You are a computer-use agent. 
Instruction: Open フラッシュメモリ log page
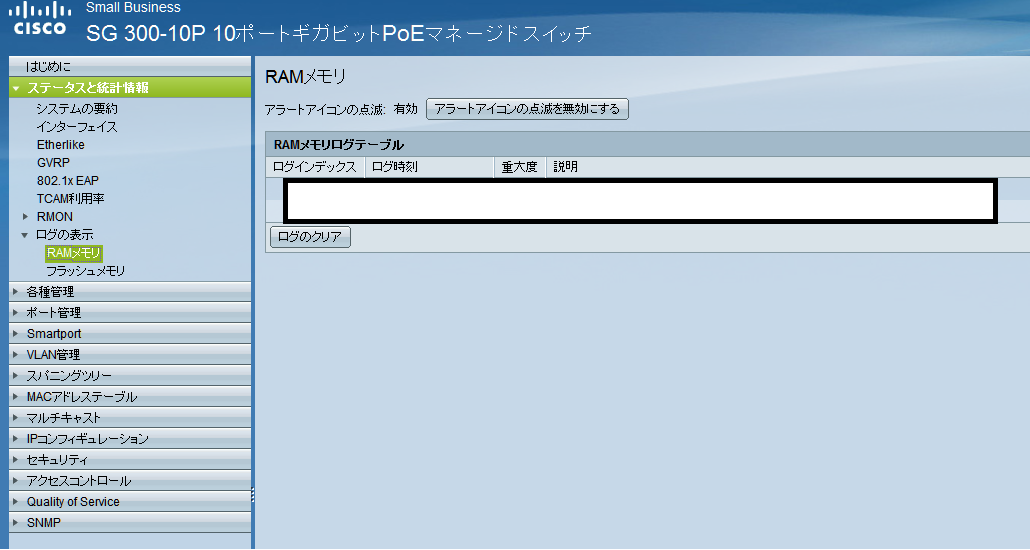(x=85, y=271)
